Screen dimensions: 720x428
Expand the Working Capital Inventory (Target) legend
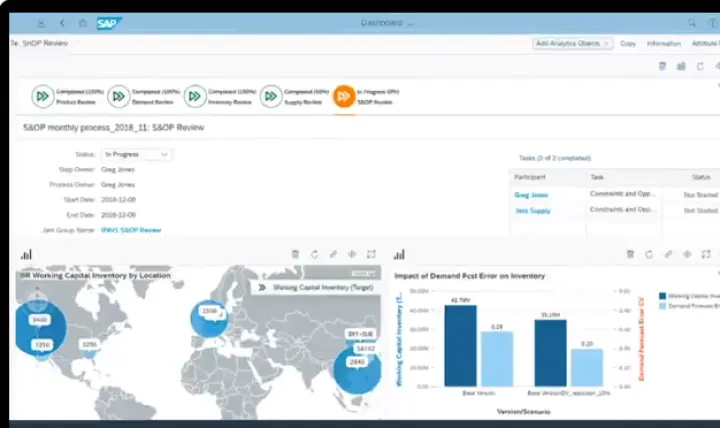pyautogui.click(x=262, y=287)
